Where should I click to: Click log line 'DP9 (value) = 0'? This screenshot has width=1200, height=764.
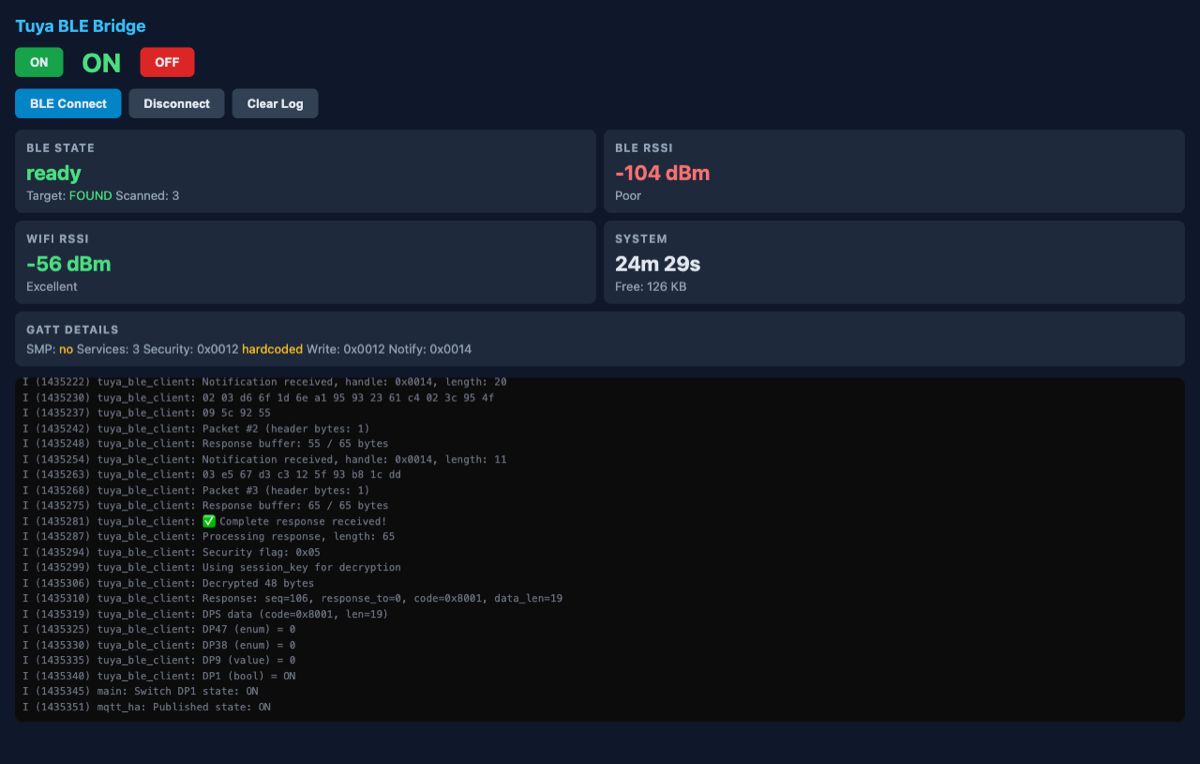coord(159,660)
